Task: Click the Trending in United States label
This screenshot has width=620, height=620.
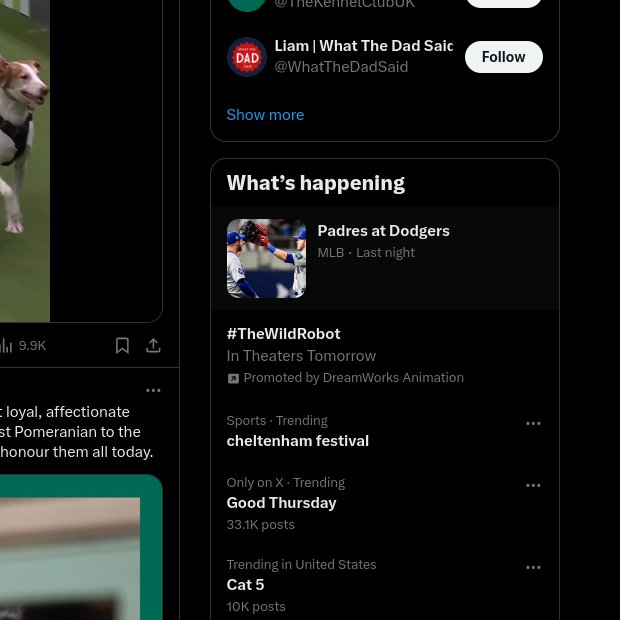Action: pos(301,565)
